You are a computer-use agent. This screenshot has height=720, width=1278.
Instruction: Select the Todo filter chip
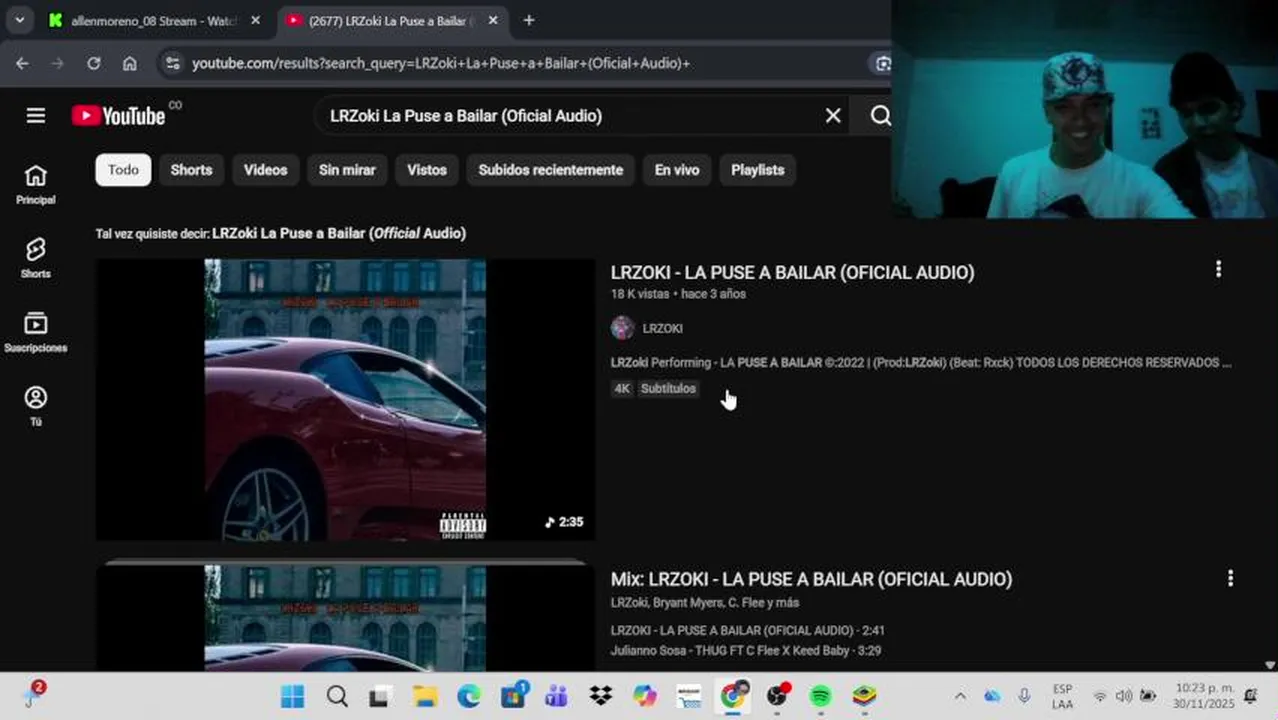click(x=123, y=170)
